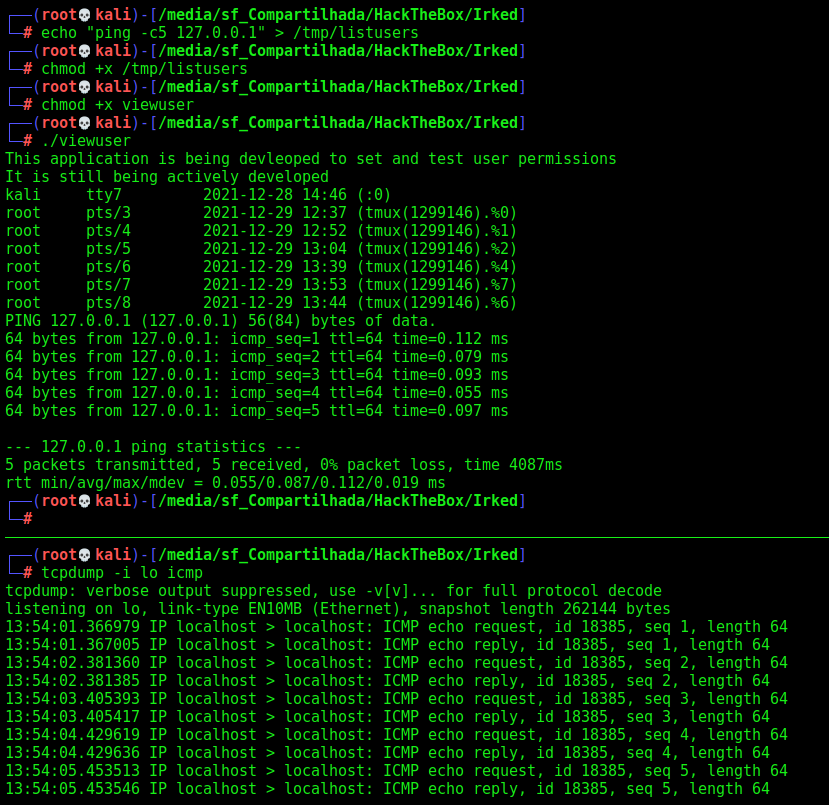This screenshot has height=805, width=829.
Task: Click the tcpdump line at 13:54:05.453546
Action: pyautogui.click(x=388, y=788)
